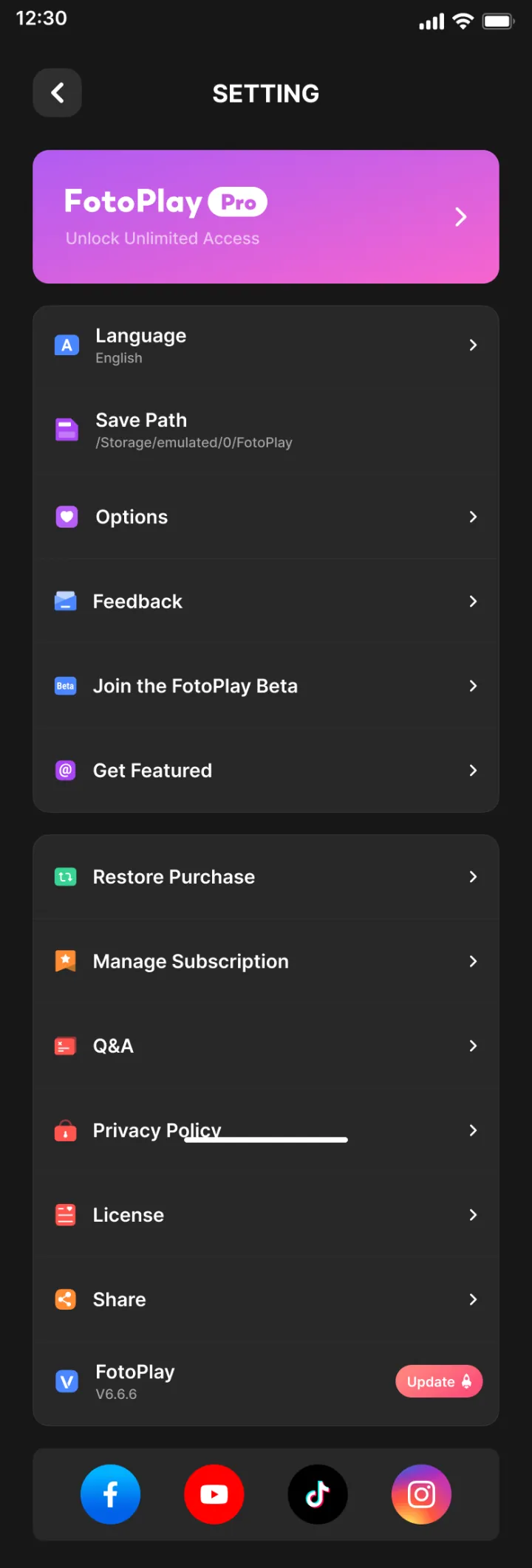This screenshot has height=1568, width=532.
Task: Open the Get Featured item
Action: (x=266, y=771)
